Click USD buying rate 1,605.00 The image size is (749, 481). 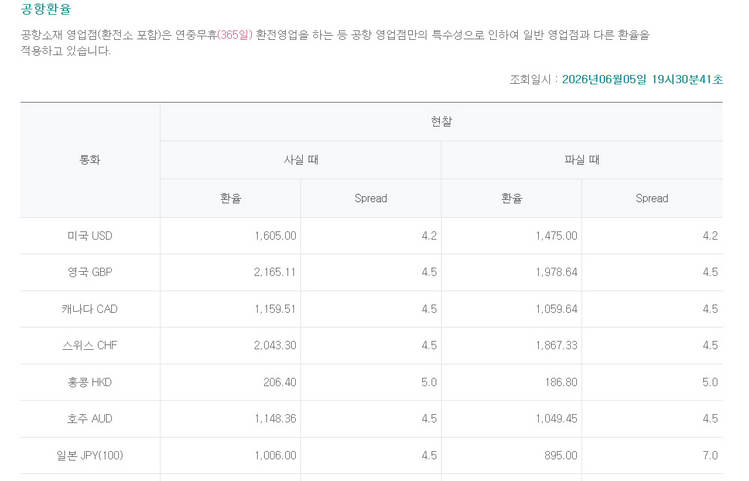[x=275, y=236]
